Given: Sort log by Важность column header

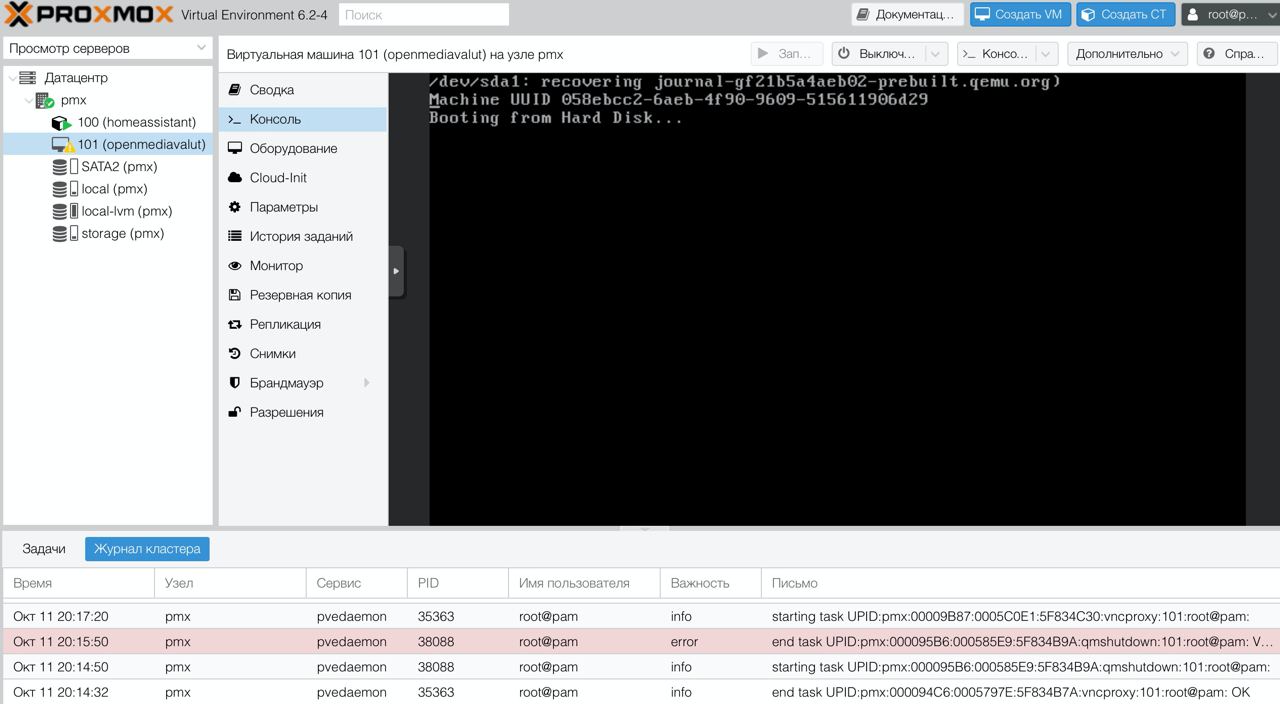Looking at the screenshot, I should tap(710, 583).
